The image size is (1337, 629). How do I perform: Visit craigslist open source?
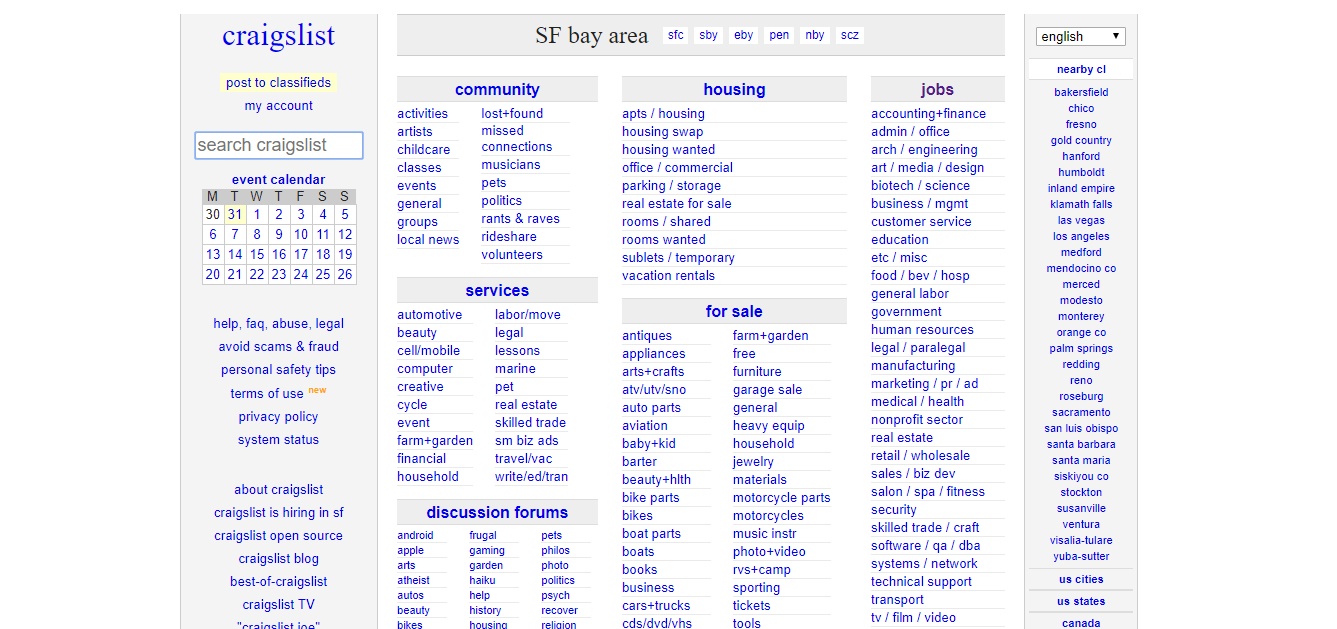(x=279, y=536)
